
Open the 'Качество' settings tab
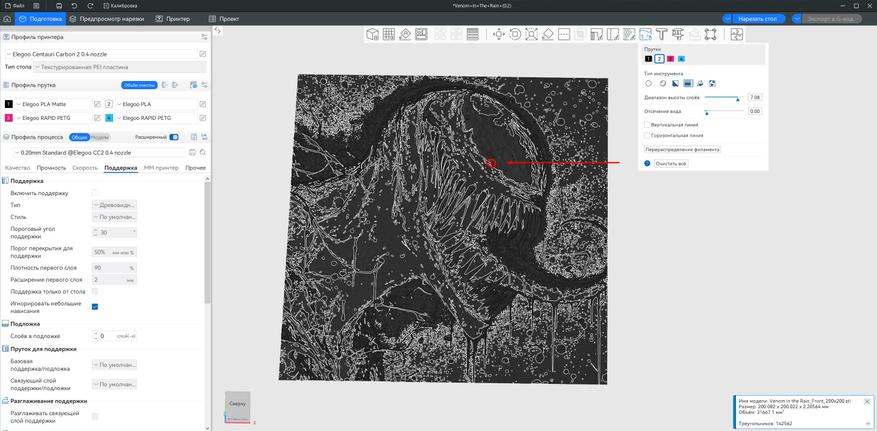(x=18, y=168)
